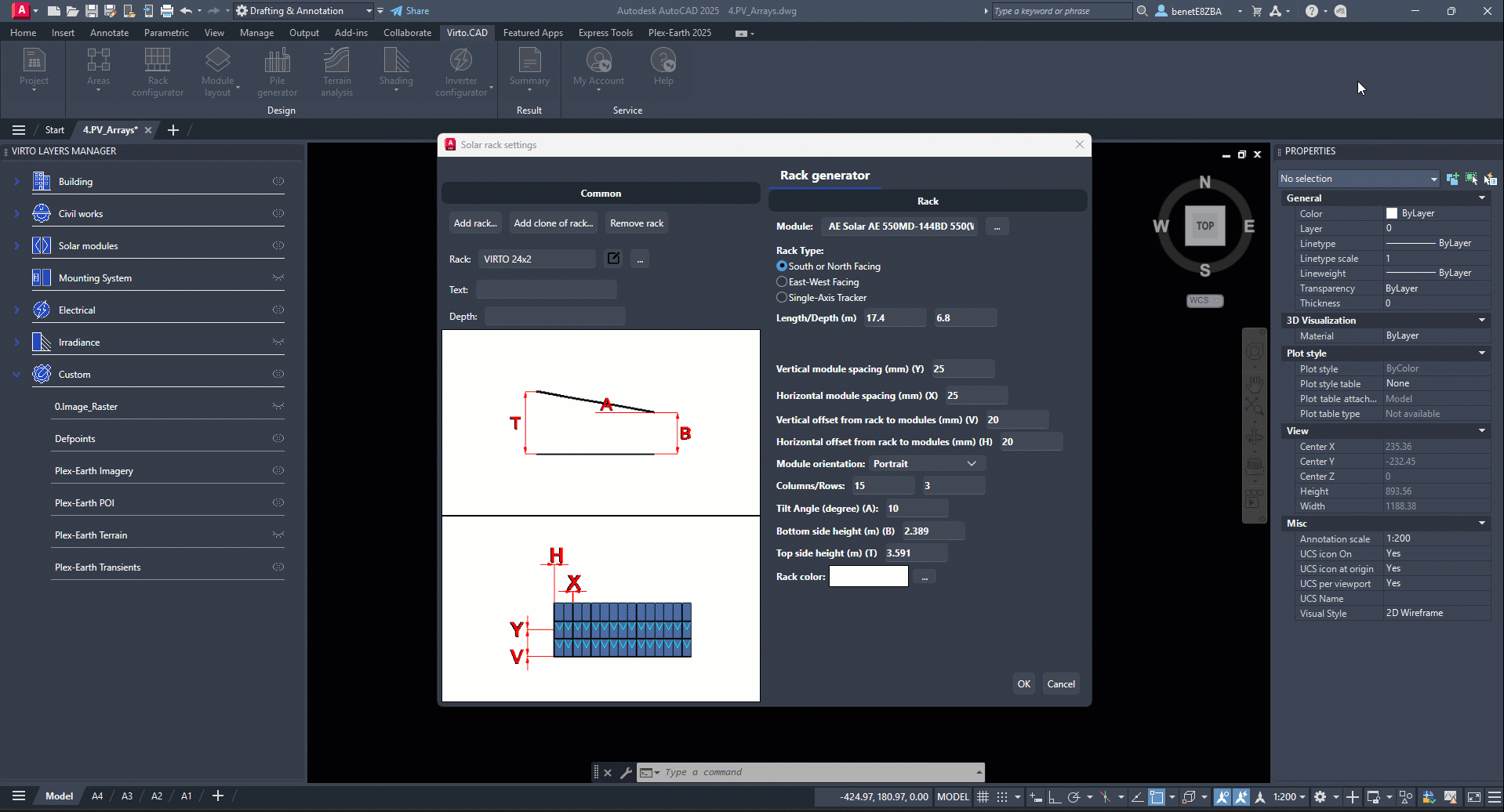Image resolution: width=1504 pixels, height=812 pixels.
Task: Select South or North Facing rack type
Action: tap(782, 266)
